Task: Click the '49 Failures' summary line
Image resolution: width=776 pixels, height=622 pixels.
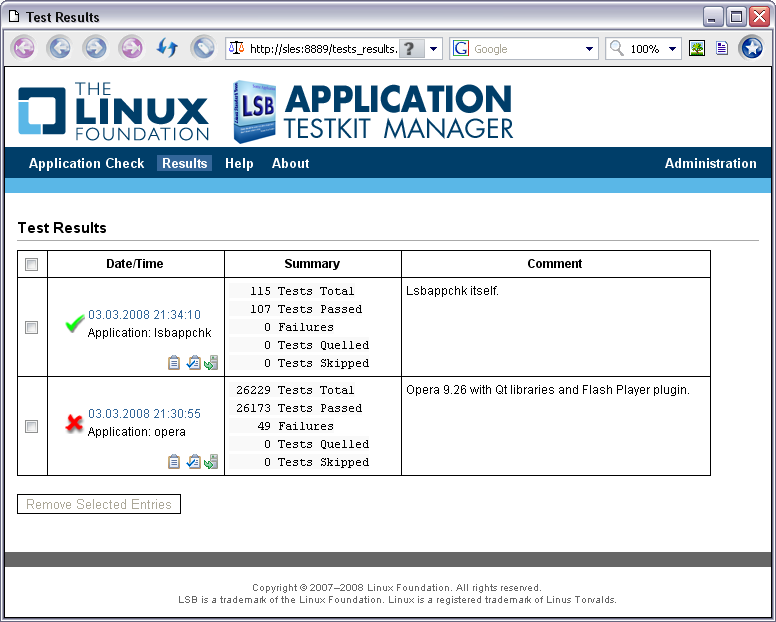Action: (x=295, y=426)
